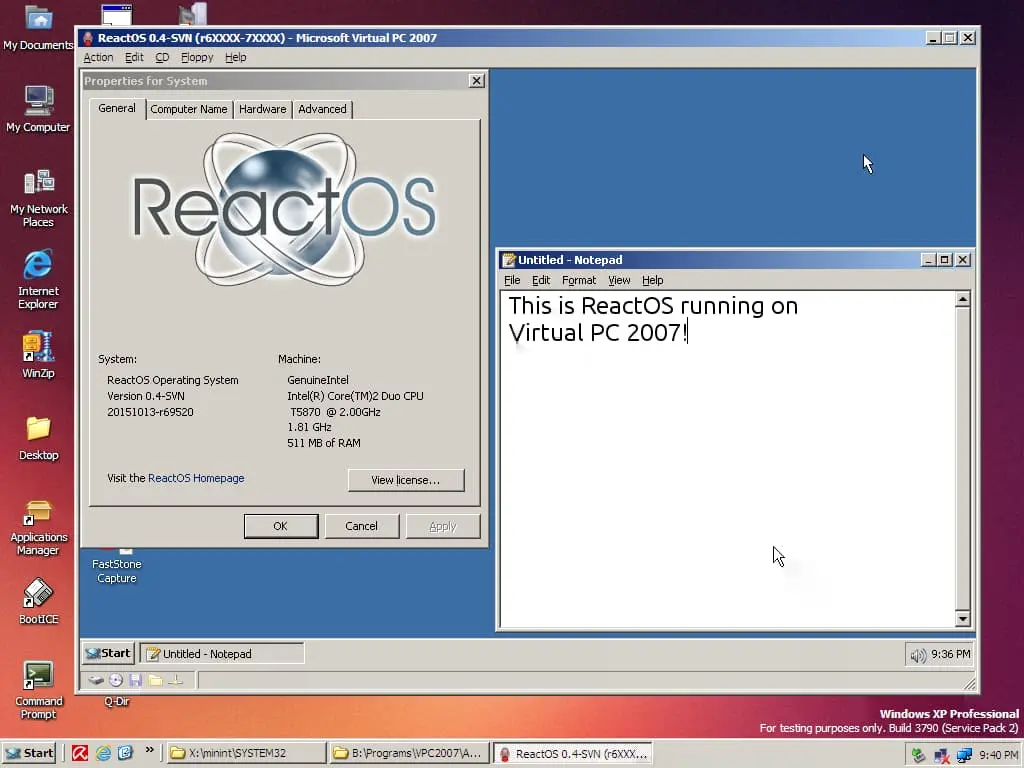Image resolution: width=1024 pixels, height=768 pixels.
Task: Click the hard disk icon on Virtual PC status bar
Action: pos(97,682)
